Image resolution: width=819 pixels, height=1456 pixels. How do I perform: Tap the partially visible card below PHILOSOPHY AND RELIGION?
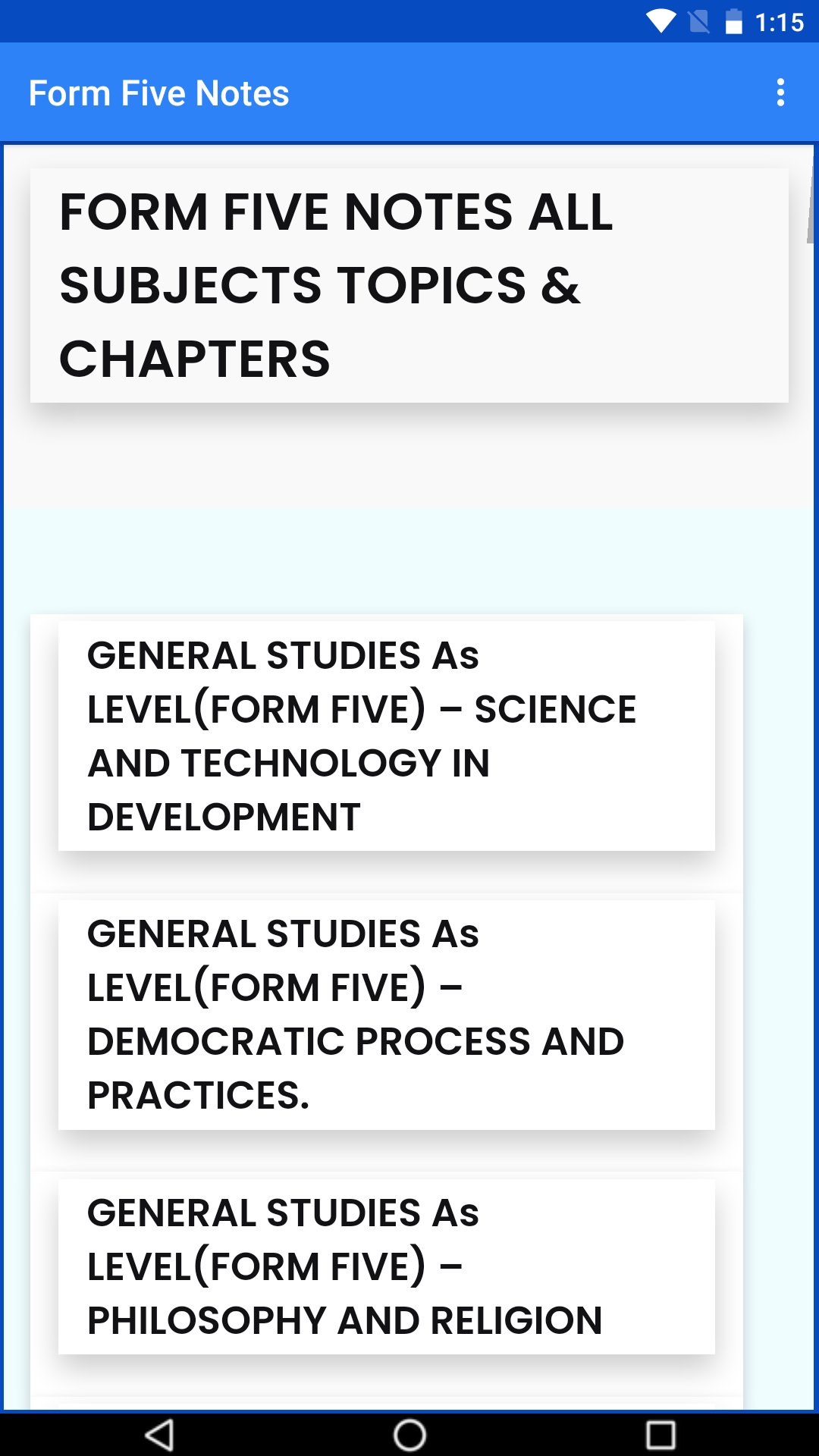[387, 1399]
